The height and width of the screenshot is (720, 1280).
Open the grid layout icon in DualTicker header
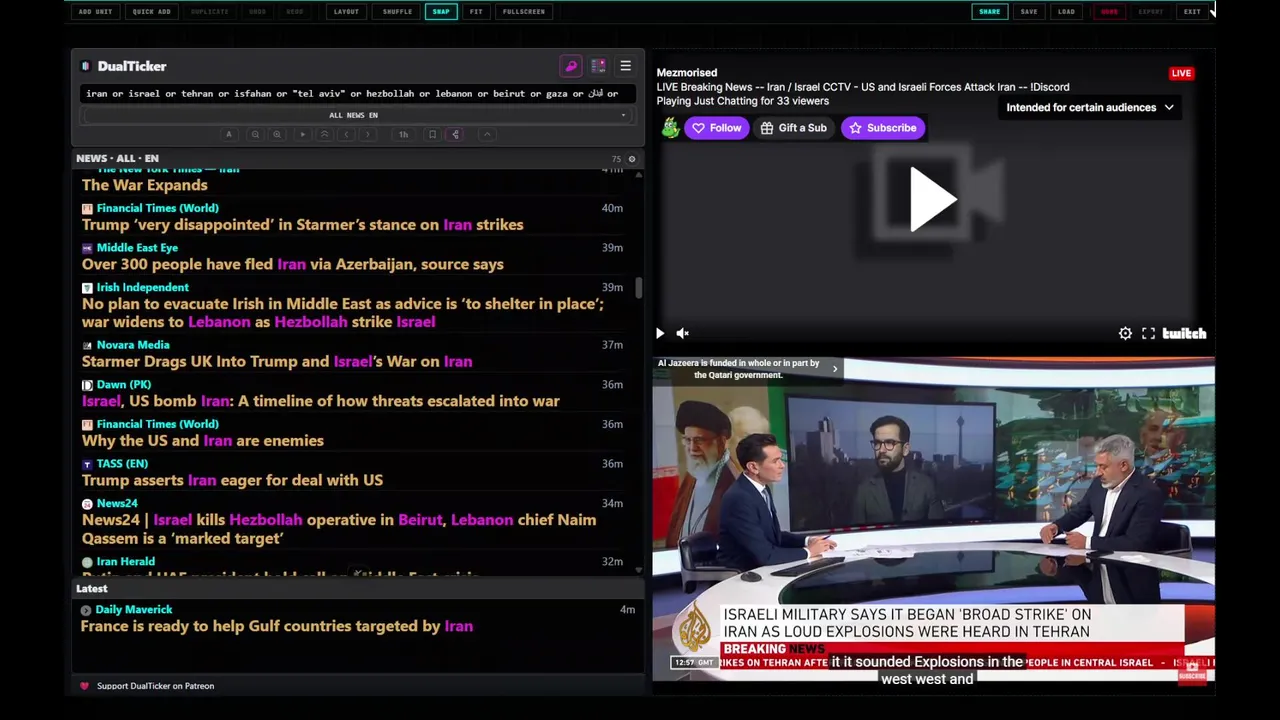pos(598,66)
